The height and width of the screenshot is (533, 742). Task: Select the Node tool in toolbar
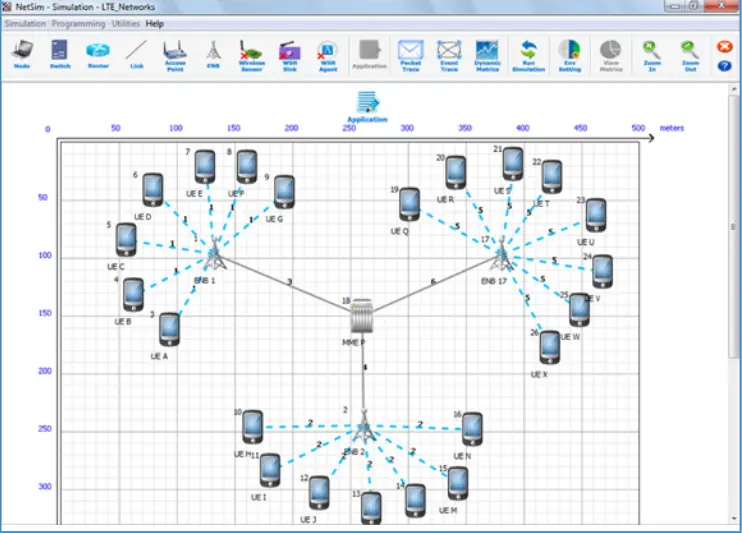[x=22, y=53]
